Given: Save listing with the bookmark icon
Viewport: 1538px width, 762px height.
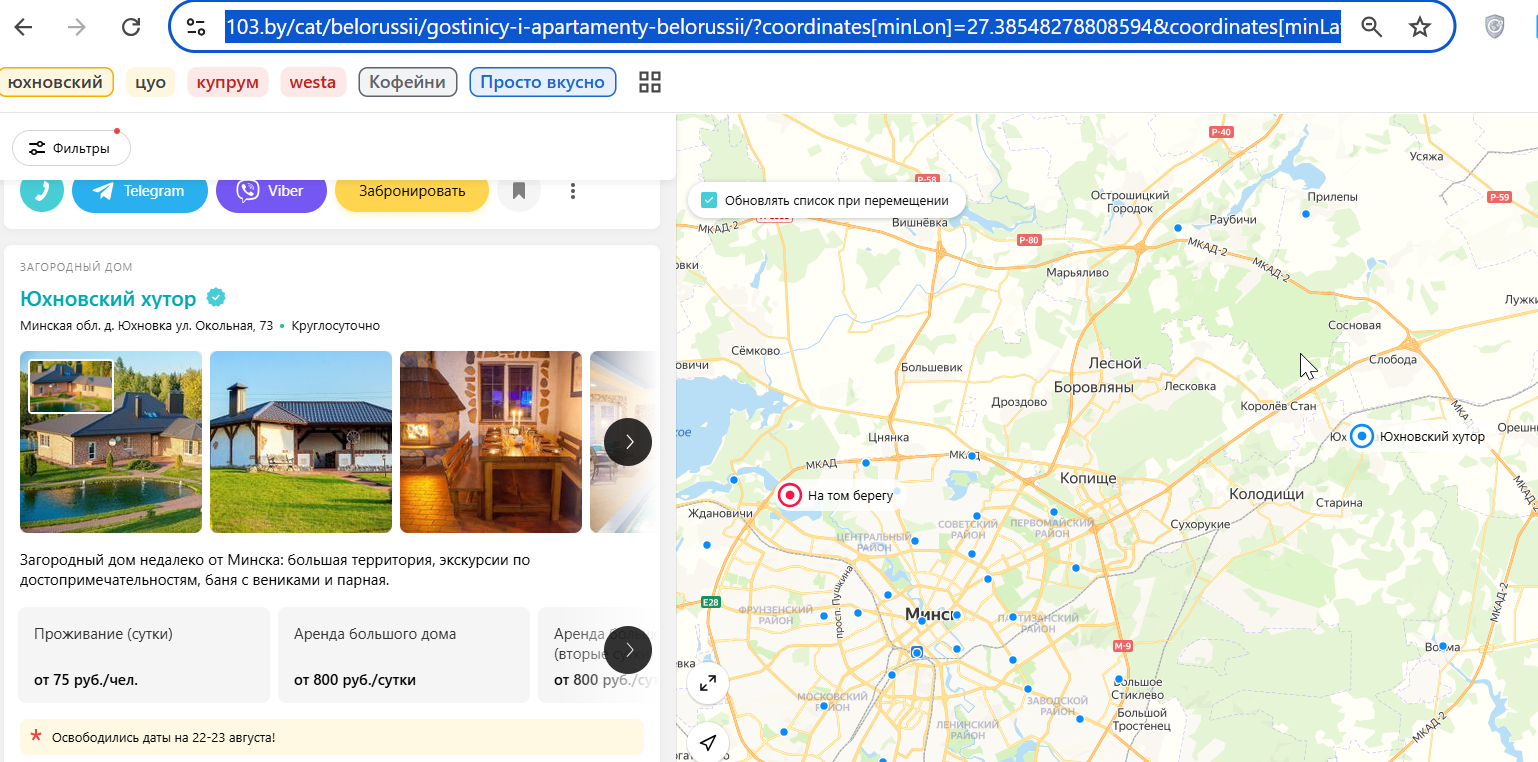Looking at the screenshot, I should click(x=519, y=191).
